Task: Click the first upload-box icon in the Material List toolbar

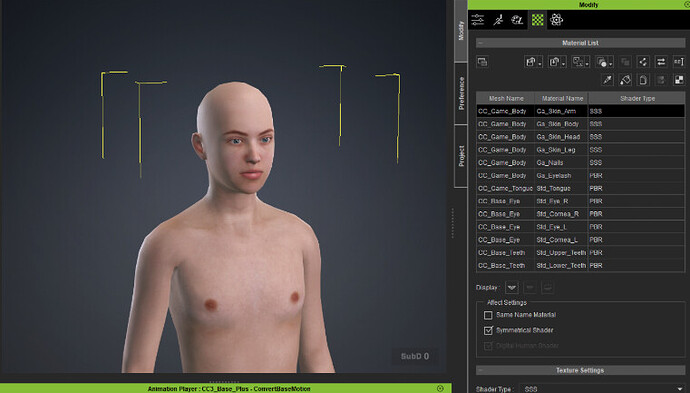Action: (x=531, y=62)
